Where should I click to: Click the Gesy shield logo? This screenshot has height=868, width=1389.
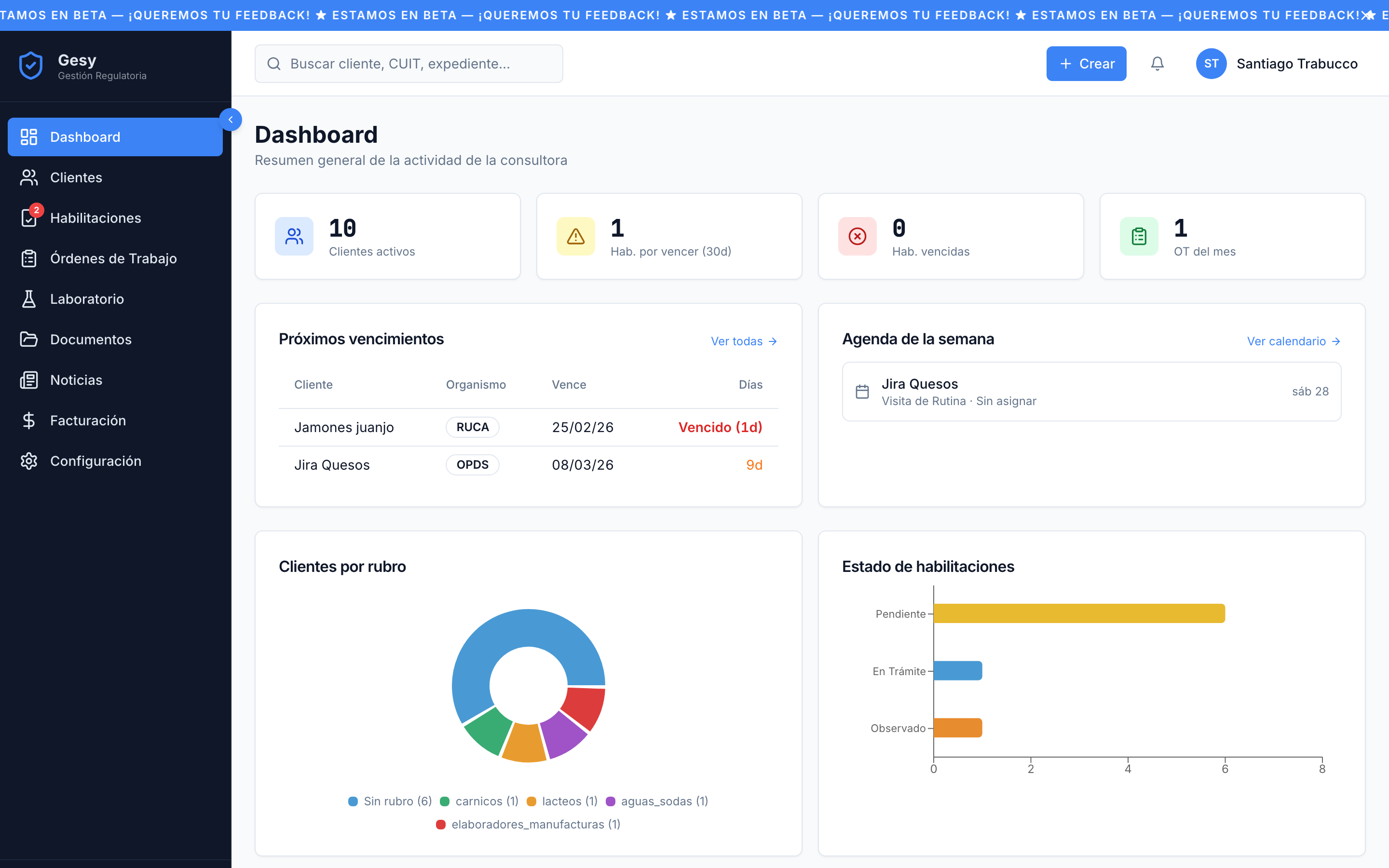click(30, 64)
